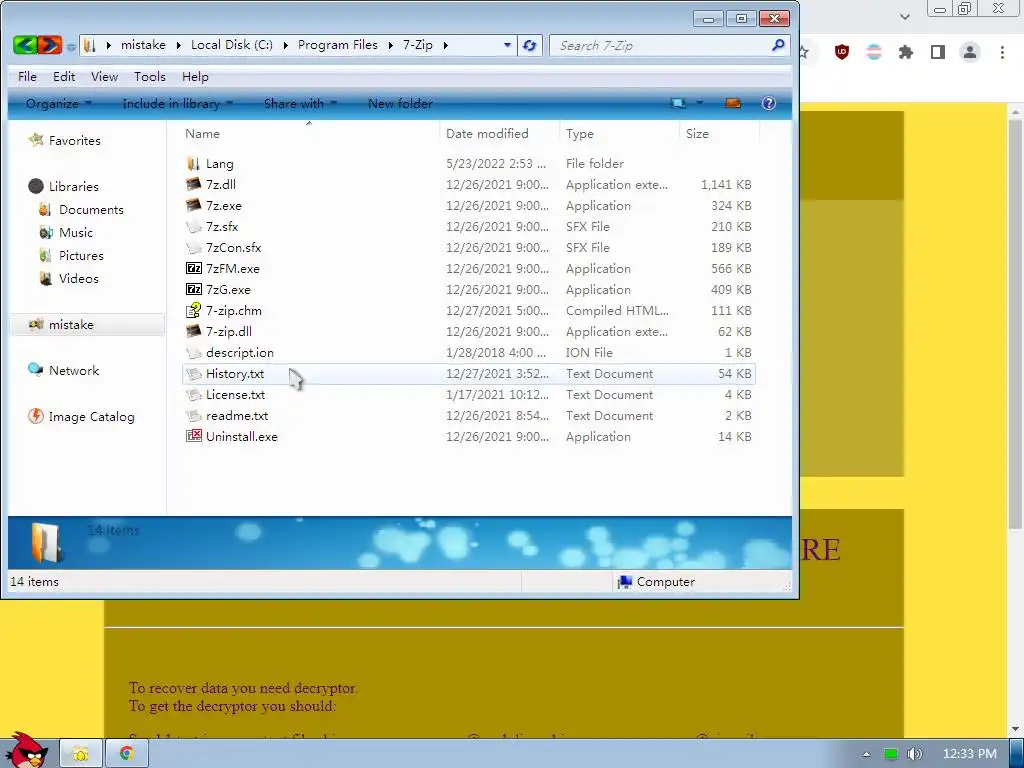Image resolution: width=1024 pixels, height=768 pixels.
Task: Change the view layout icon
Action: pos(679,103)
